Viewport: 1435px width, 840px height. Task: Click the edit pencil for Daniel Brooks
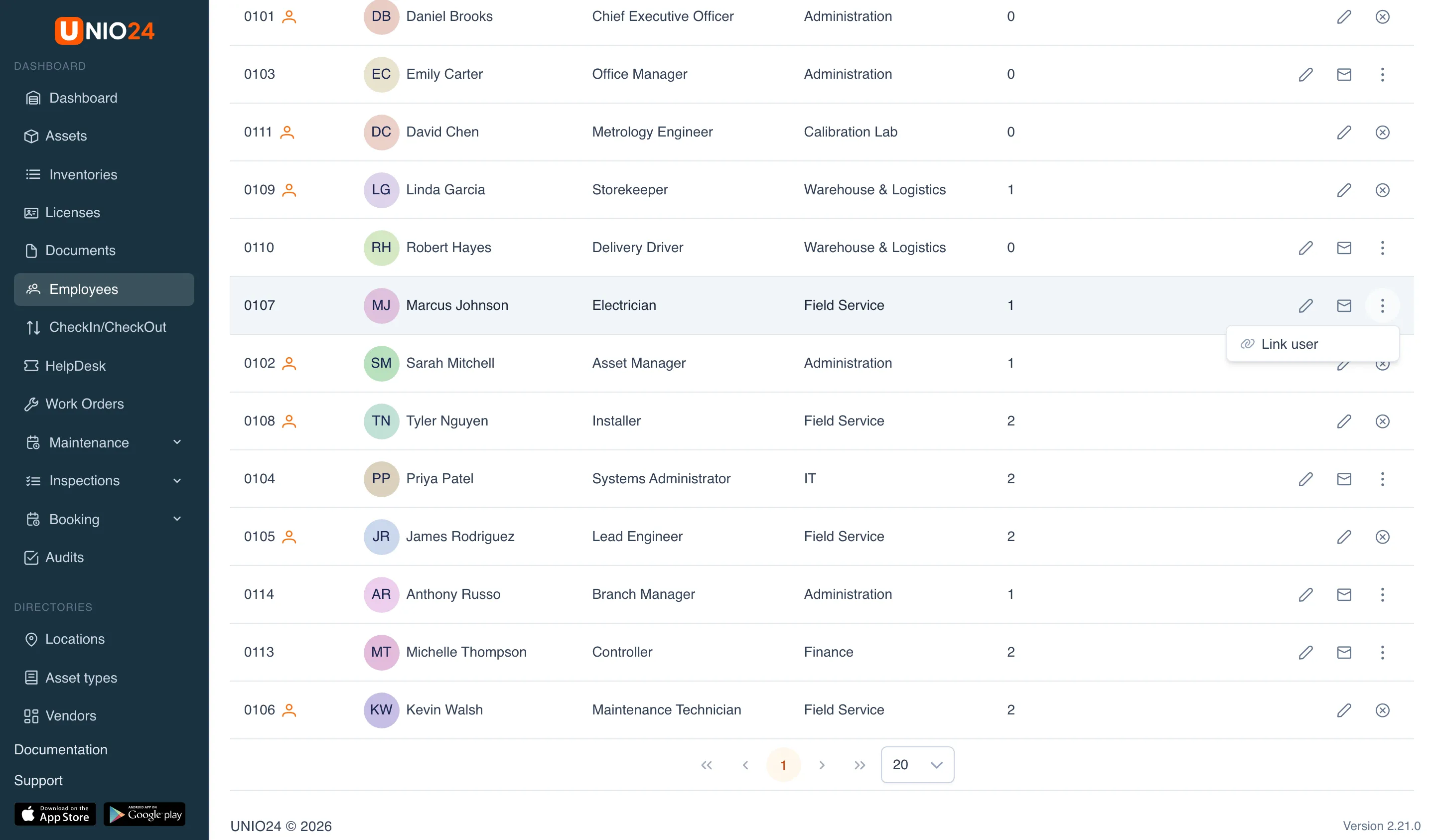coord(1344,16)
